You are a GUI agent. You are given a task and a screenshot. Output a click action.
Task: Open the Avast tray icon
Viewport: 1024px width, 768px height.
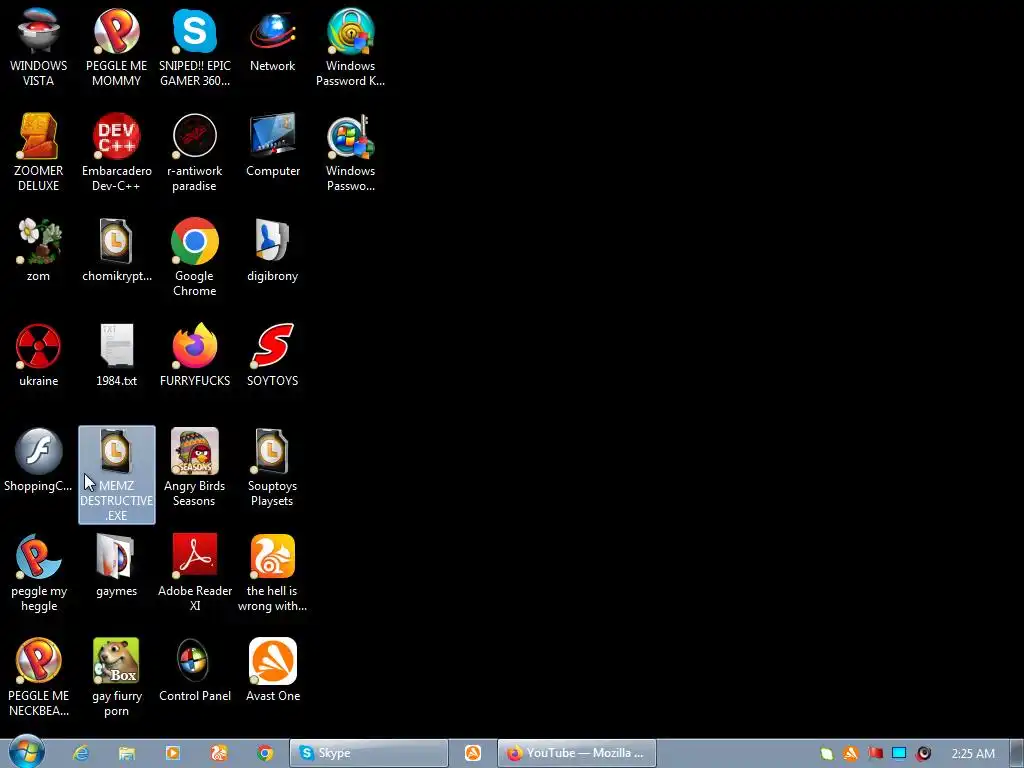pos(850,753)
